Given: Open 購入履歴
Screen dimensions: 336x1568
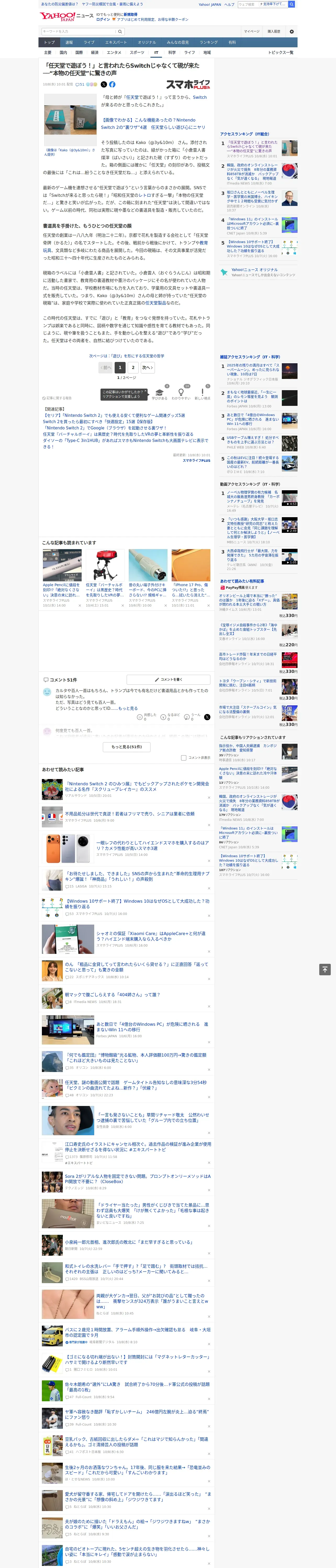Looking at the screenshot, I should coord(274,31).
